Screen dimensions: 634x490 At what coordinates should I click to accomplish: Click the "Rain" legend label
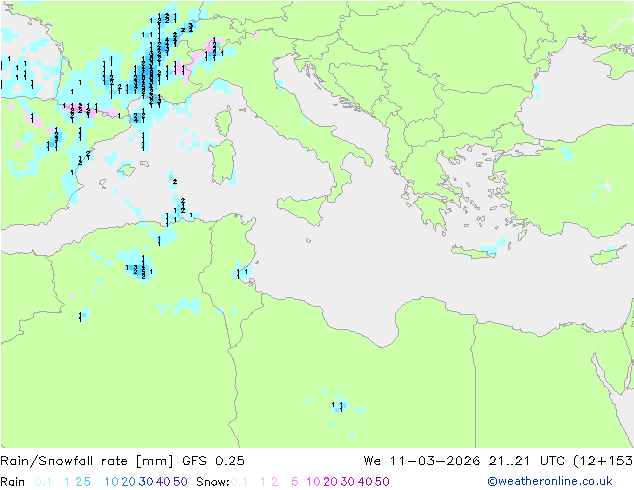(13, 482)
